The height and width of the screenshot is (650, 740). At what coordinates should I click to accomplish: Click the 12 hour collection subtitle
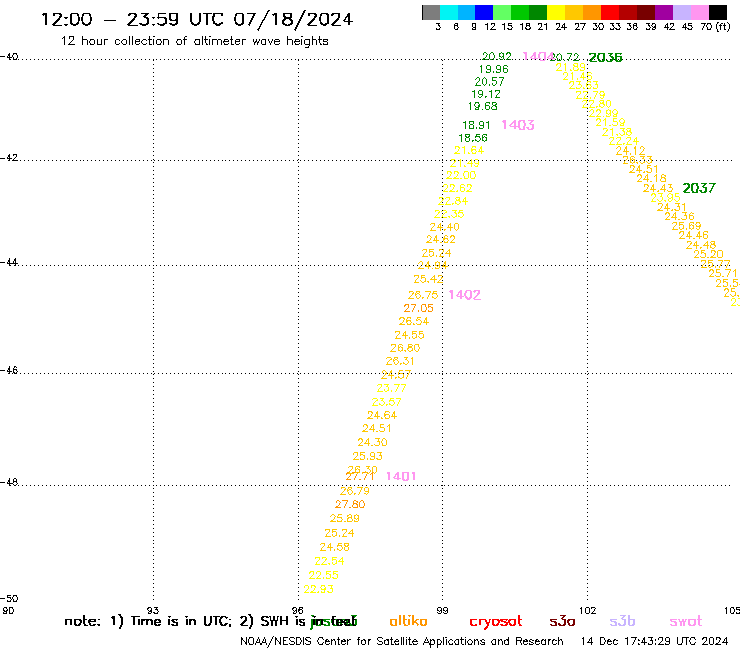(194, 41)
